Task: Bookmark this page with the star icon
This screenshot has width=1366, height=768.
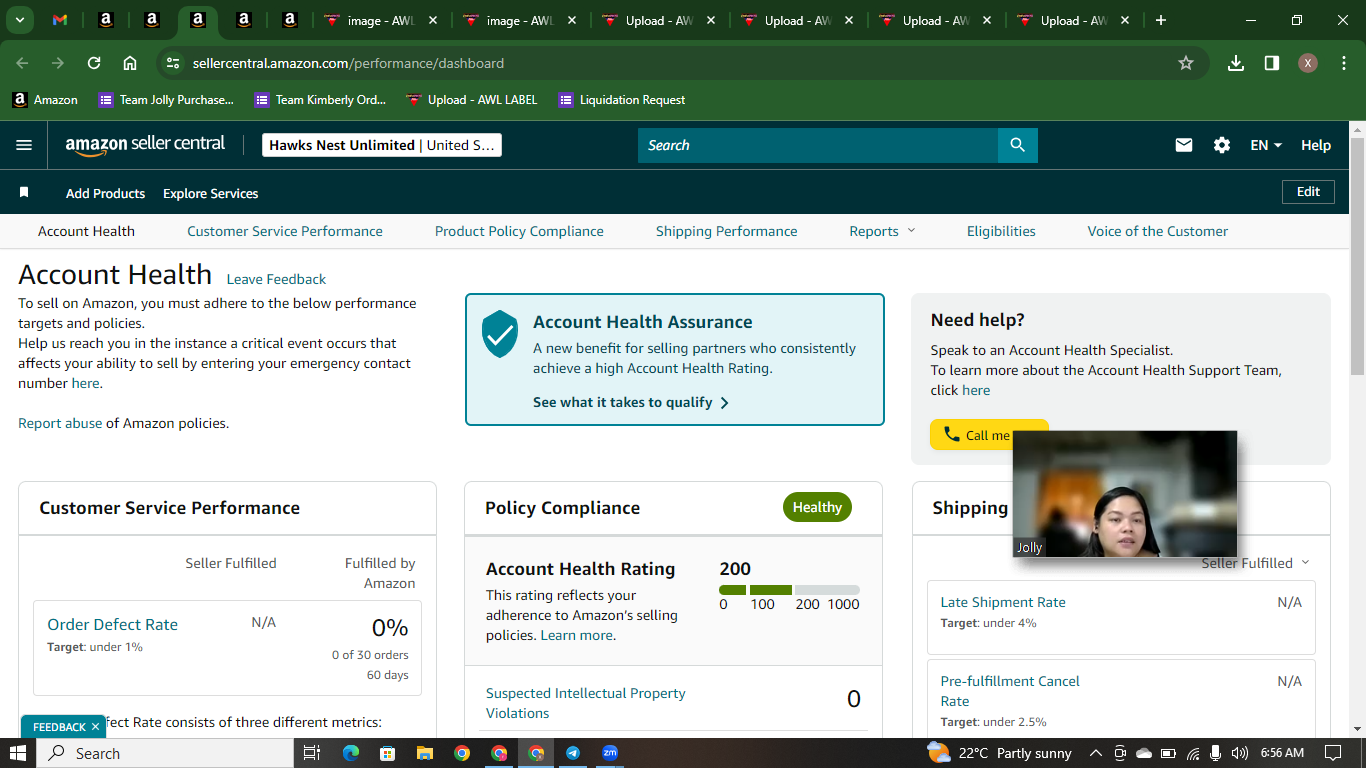Action: (1186, 63)
